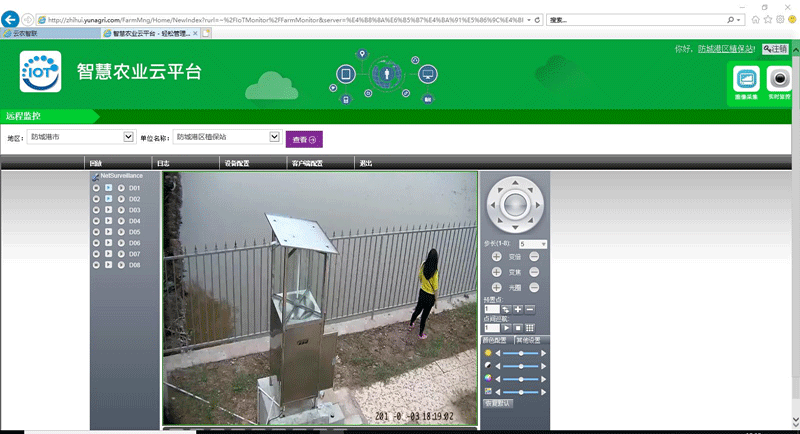Click the purple 查看 view button

coord(304,140)
